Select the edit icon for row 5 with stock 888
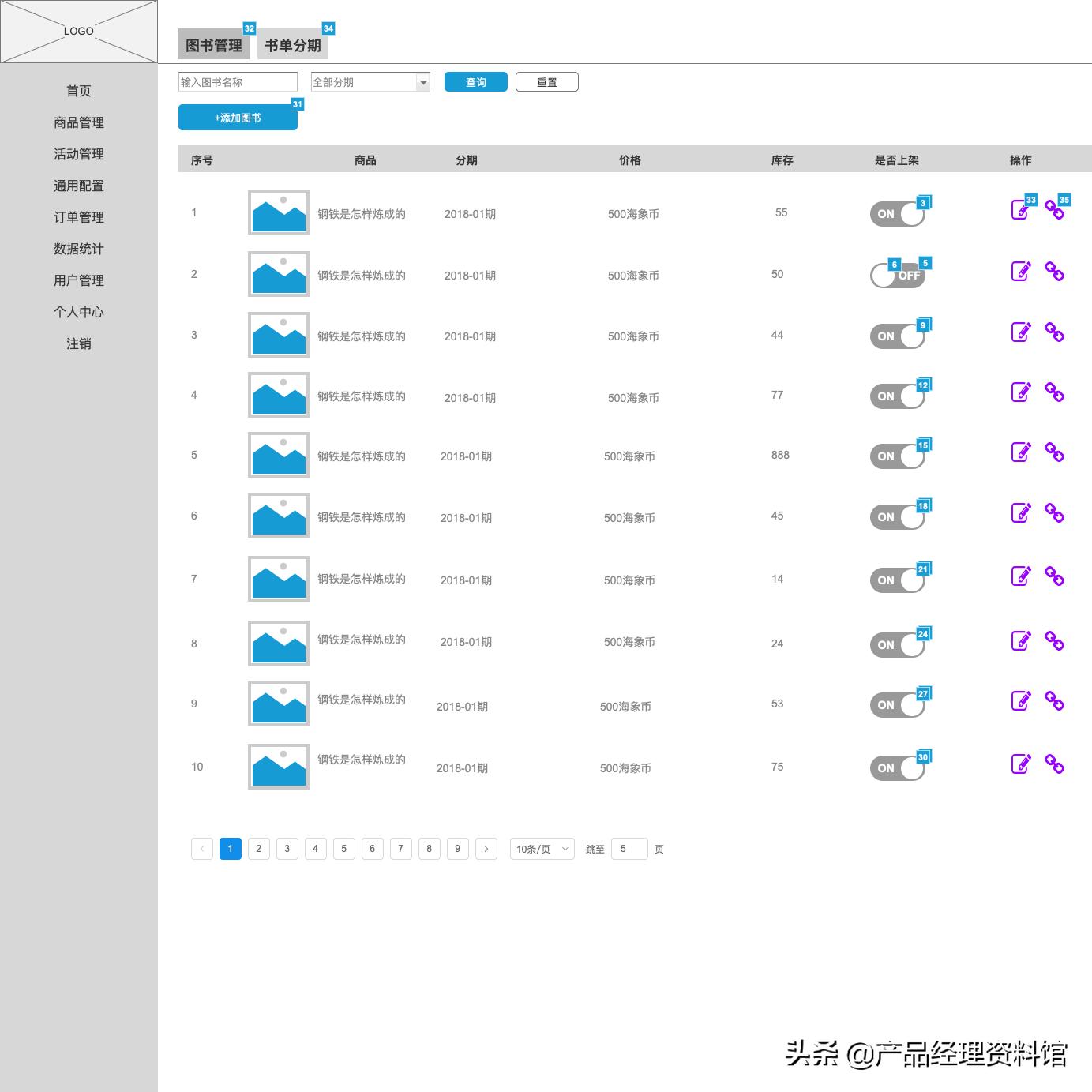Image resolution: width=1092 pixels, height=1092 pixels. point(1021,452)
